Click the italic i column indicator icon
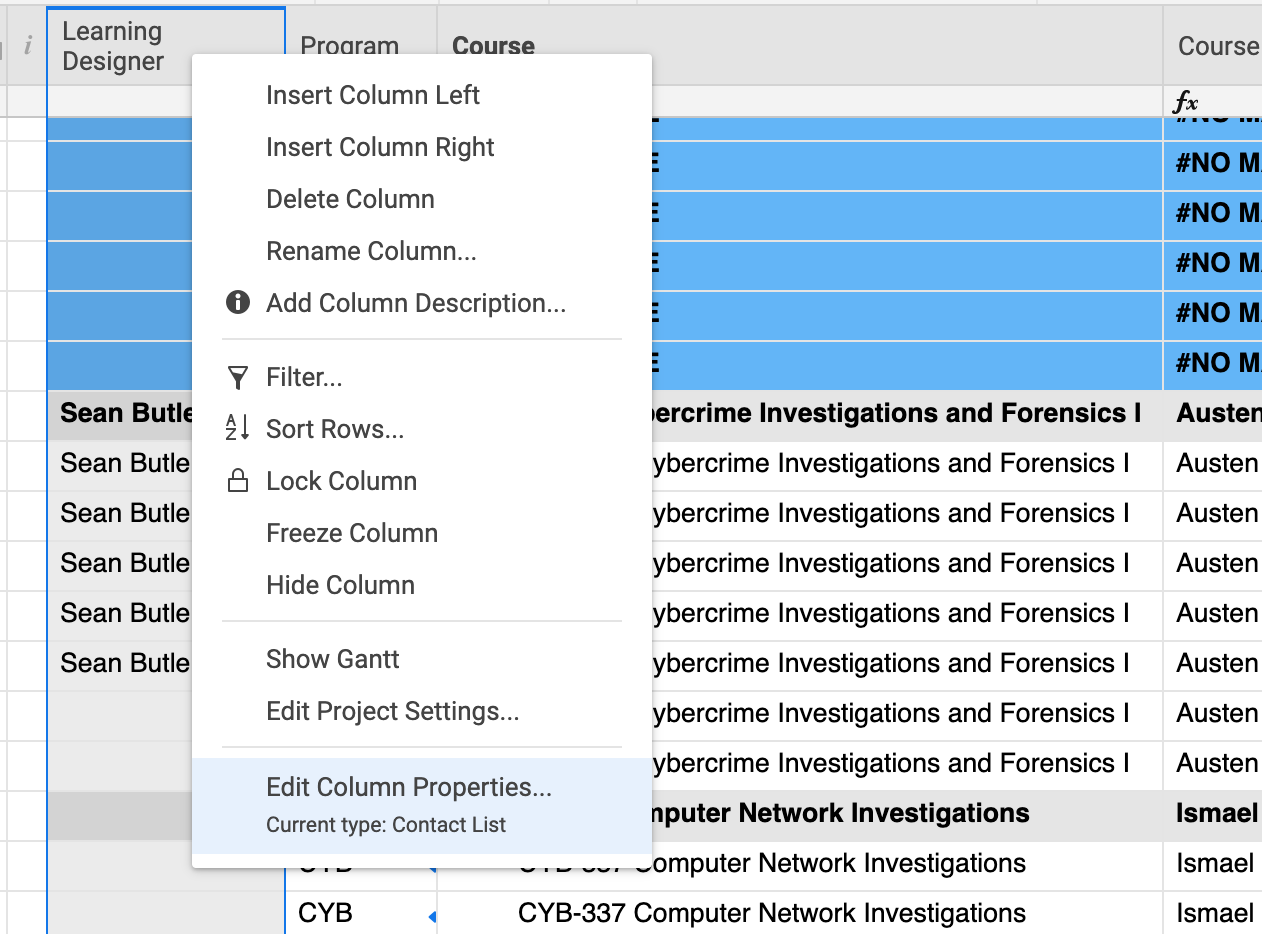Viewport: 1262px width, 934px height. (26, 46)
